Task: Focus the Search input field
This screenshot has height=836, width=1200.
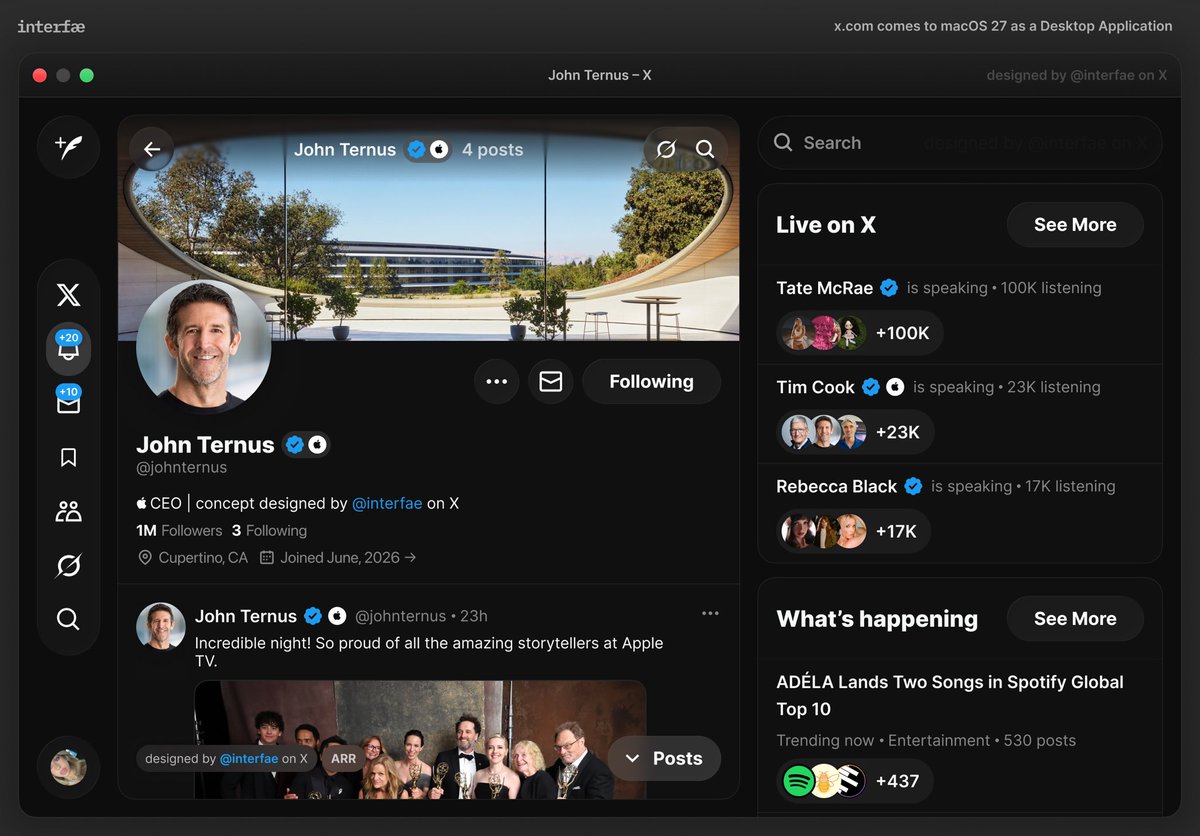Action: click(x=960, y=143)
